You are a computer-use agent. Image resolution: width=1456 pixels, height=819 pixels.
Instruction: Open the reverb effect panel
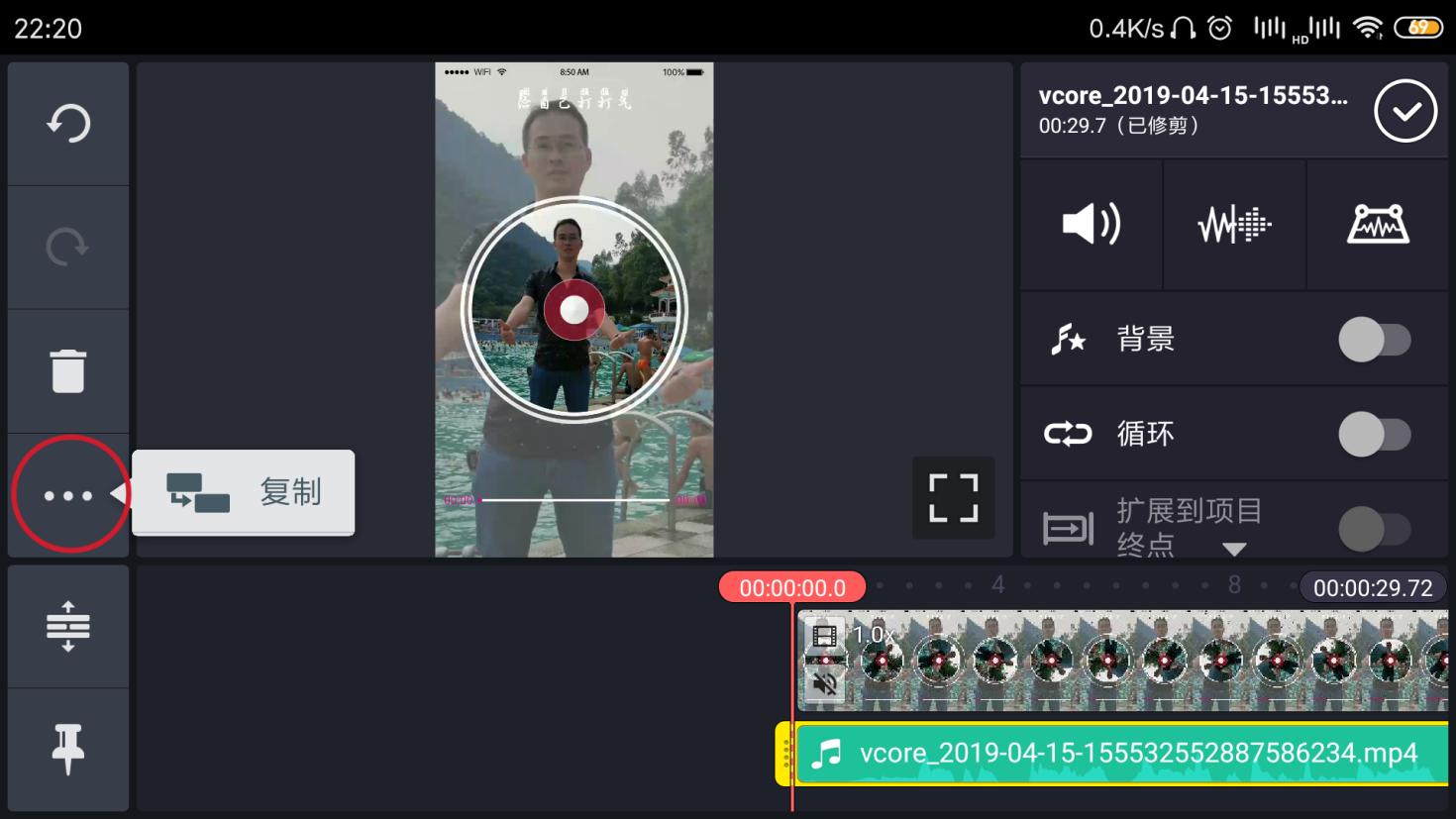click(1378, 224)
